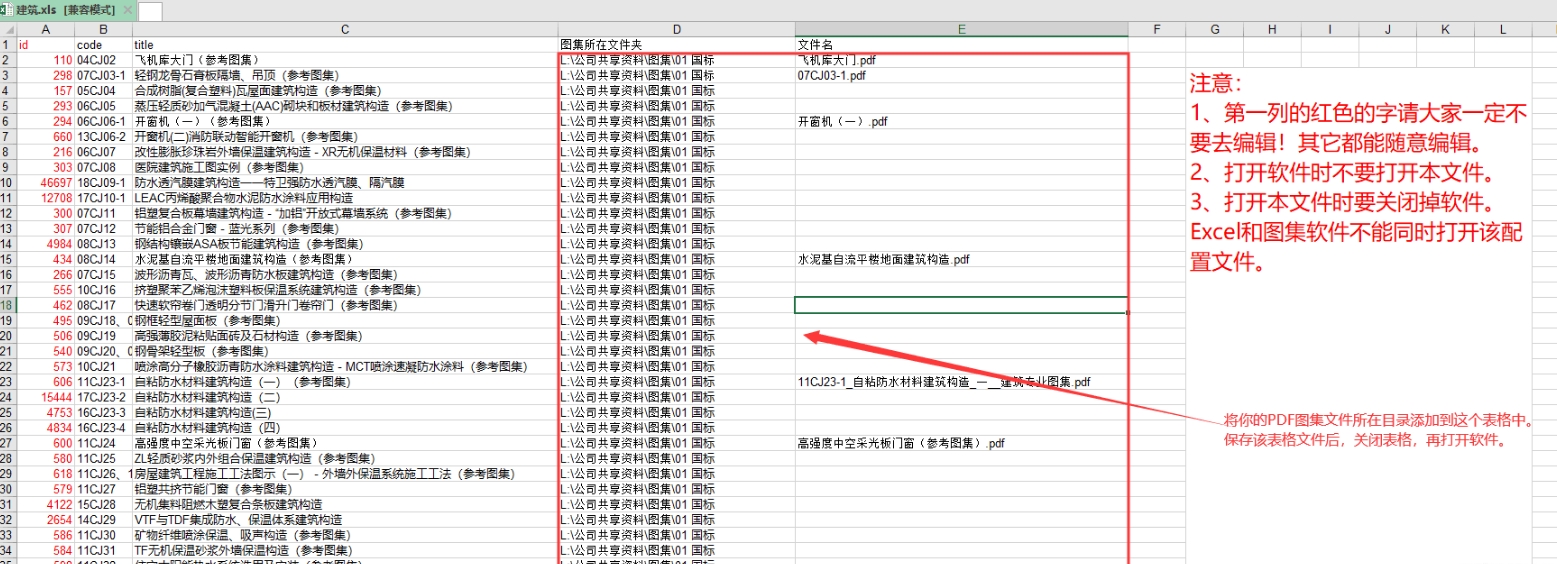Select the title cell '飞机库大门（参考图集）'
This screenshot has width=1557, height=564.
[345, 60]
